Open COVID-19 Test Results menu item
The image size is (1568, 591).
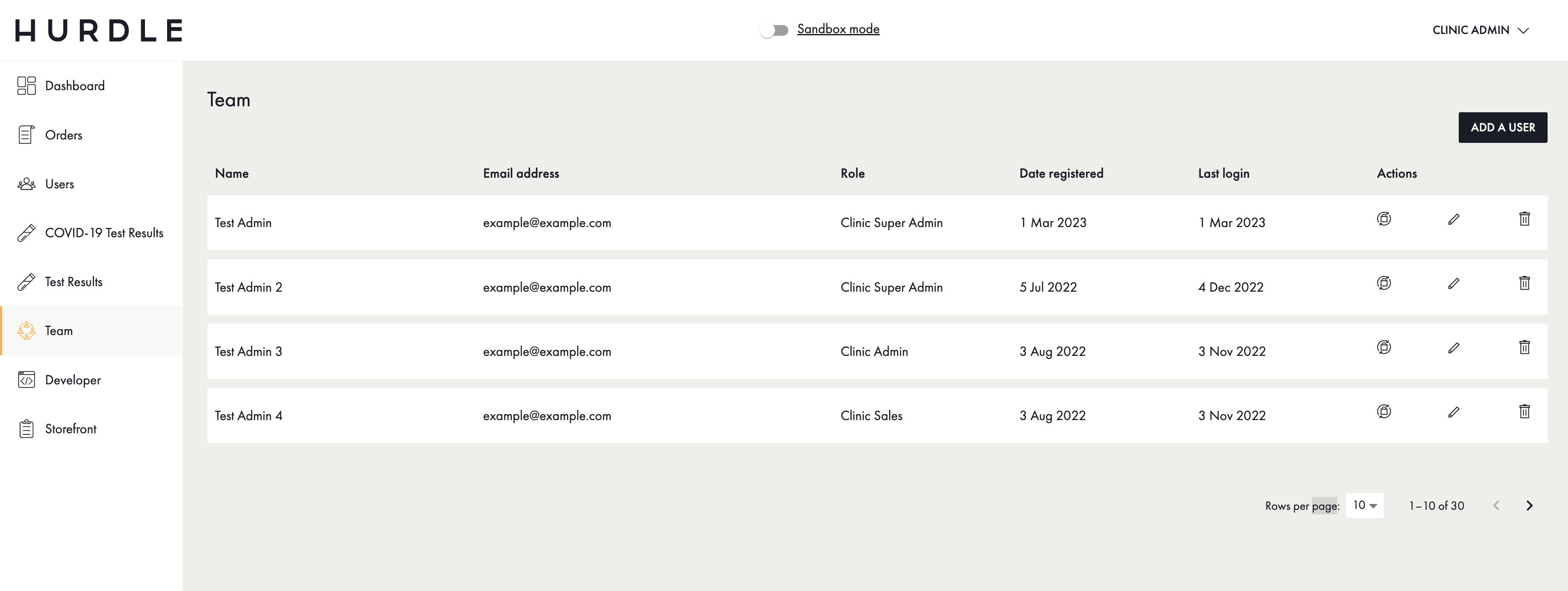(103, 233)
